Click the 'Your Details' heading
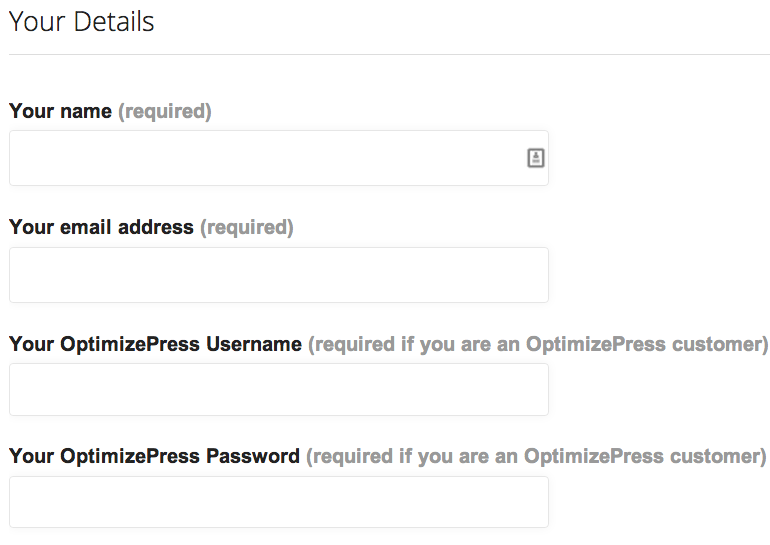The image size is (770, 545). [x=82, y=22]
